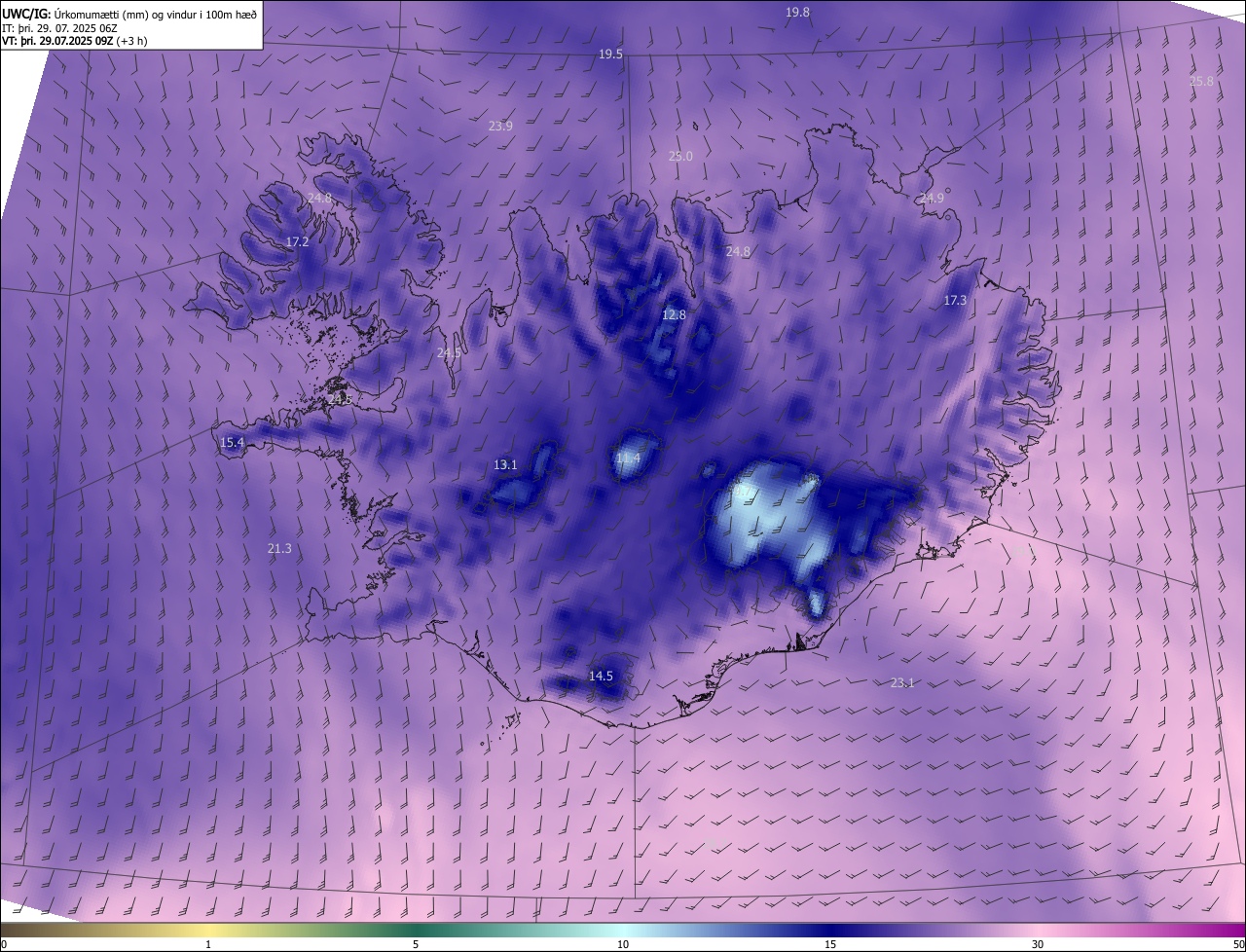Click the 'VT: þri. 29.07.2025 09Z (+3 h)' line
The width and height of the screenshot is (1246, 952).
point(74,41)
